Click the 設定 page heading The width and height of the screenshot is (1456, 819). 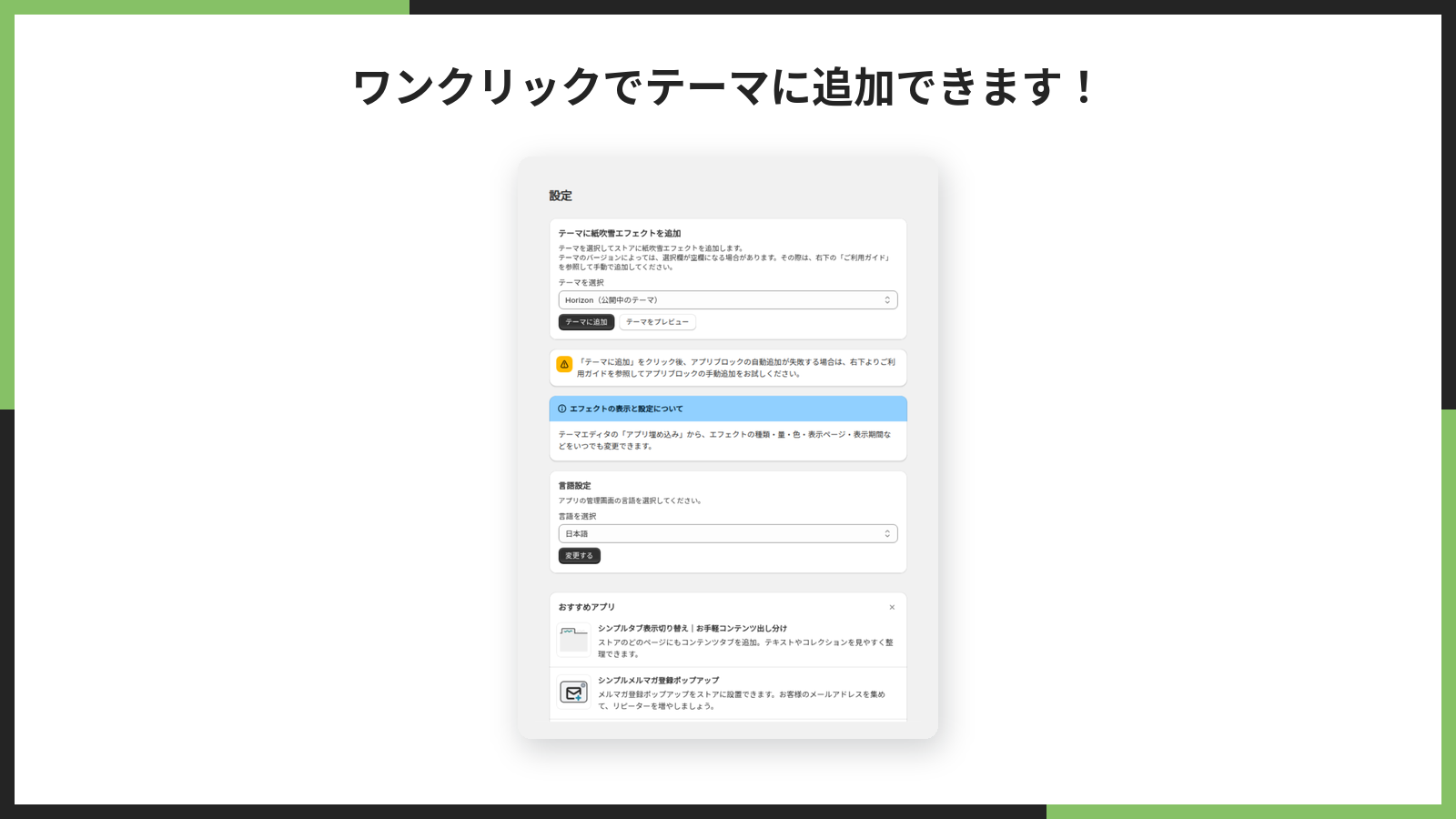pyautogui.click(x=561, y=196)
